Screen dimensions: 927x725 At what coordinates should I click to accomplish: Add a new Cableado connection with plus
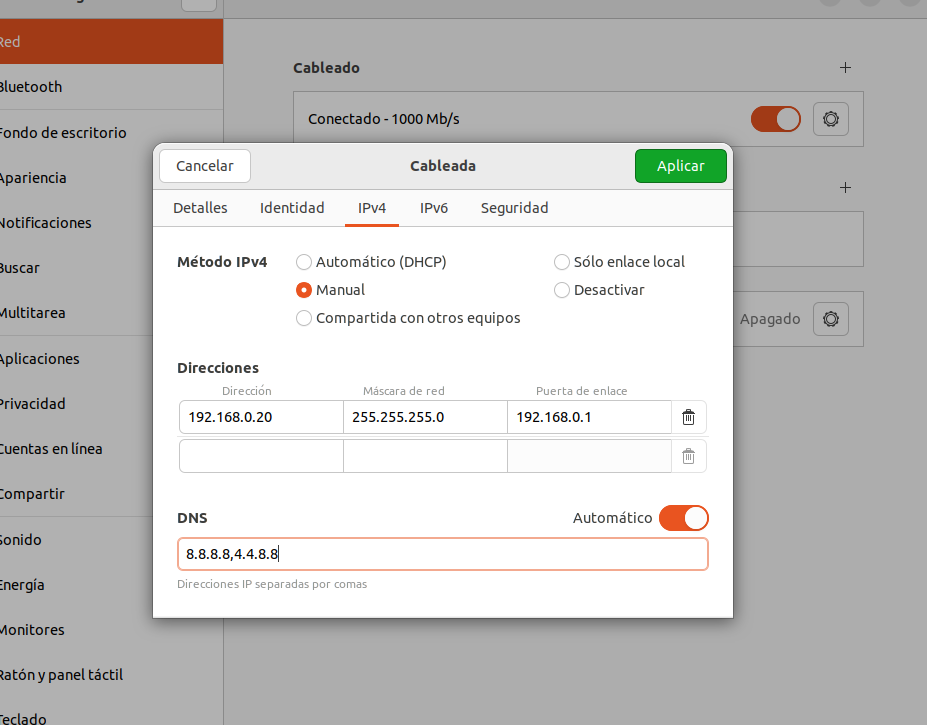coord(845,67)
